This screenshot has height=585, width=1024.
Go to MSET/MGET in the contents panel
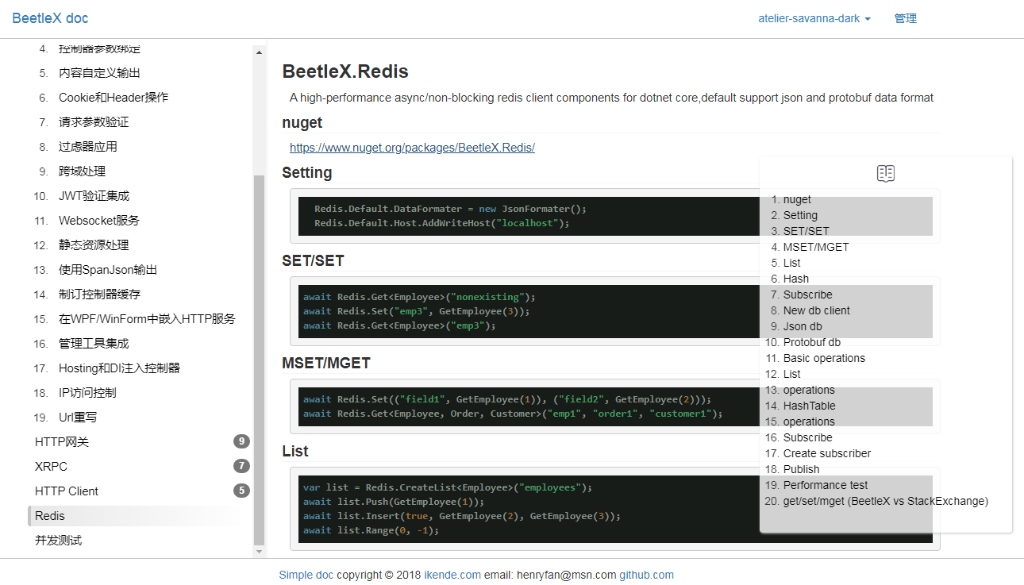tap(815, 247)
